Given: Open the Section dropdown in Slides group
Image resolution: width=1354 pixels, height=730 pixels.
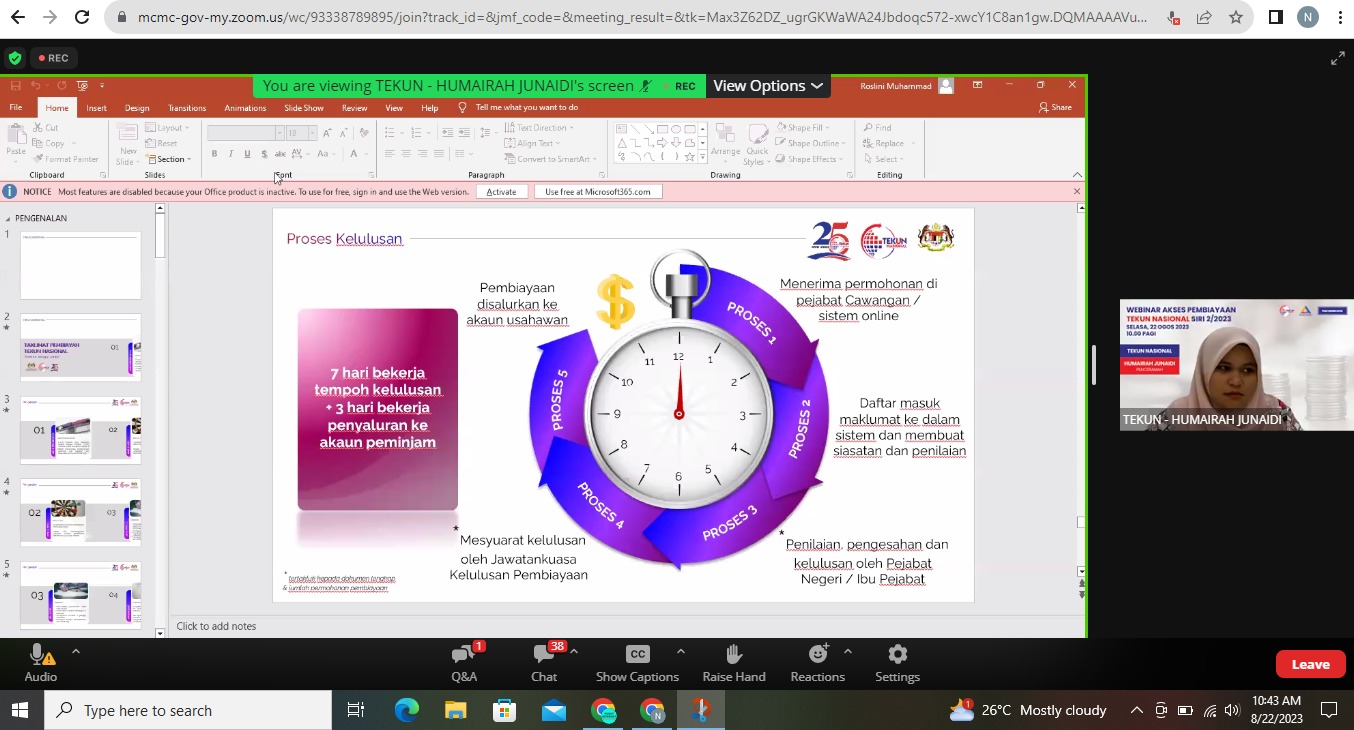Looking at the screenshot, I should [x=168, y=159].
